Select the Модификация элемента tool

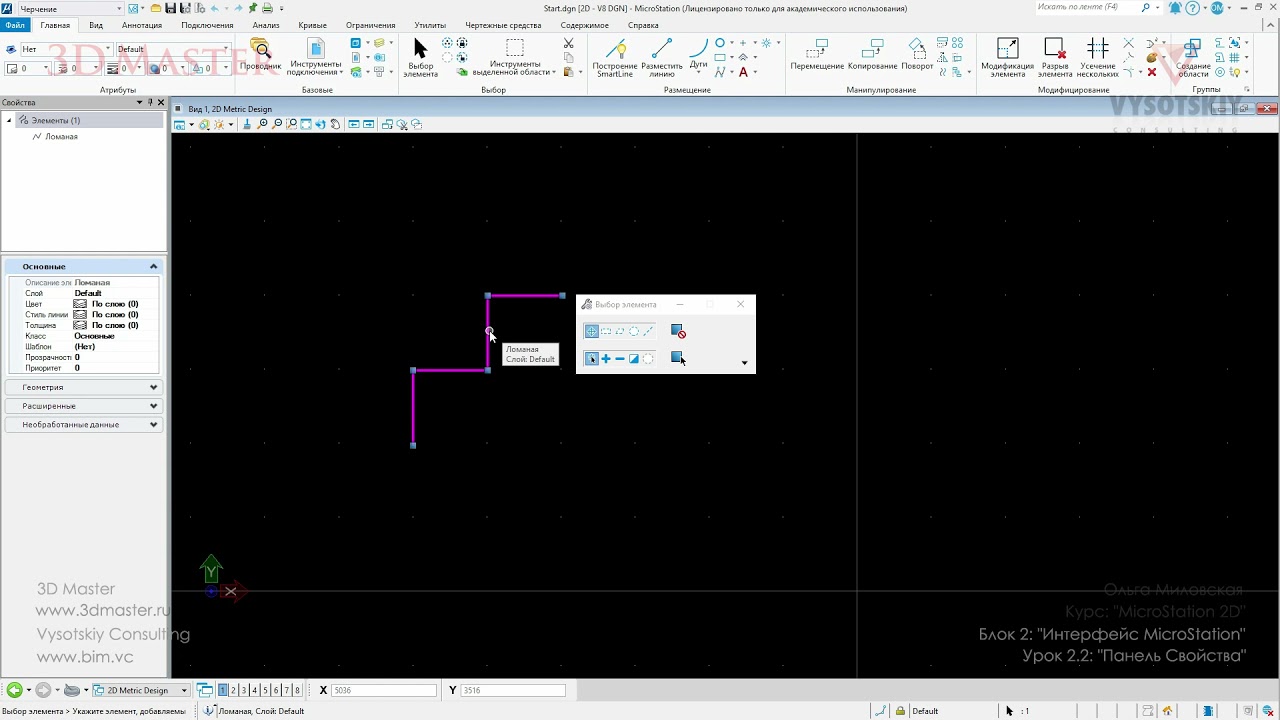click(1007, 58)
